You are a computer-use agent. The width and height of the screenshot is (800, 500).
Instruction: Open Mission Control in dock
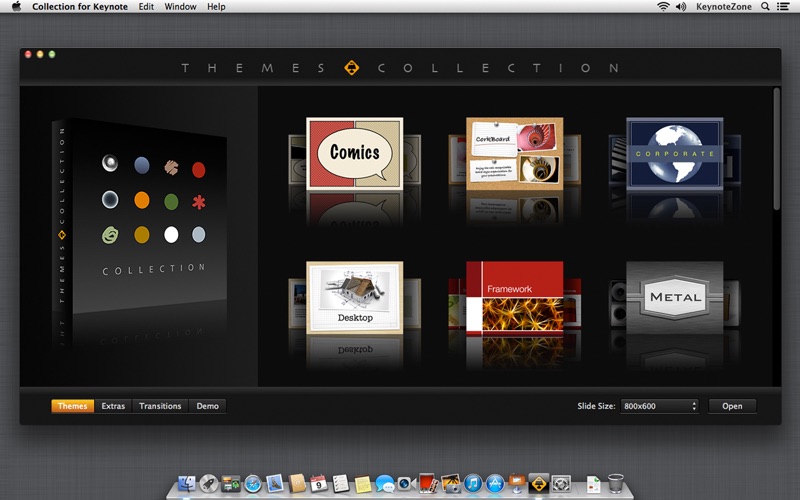tap(231, 483)
